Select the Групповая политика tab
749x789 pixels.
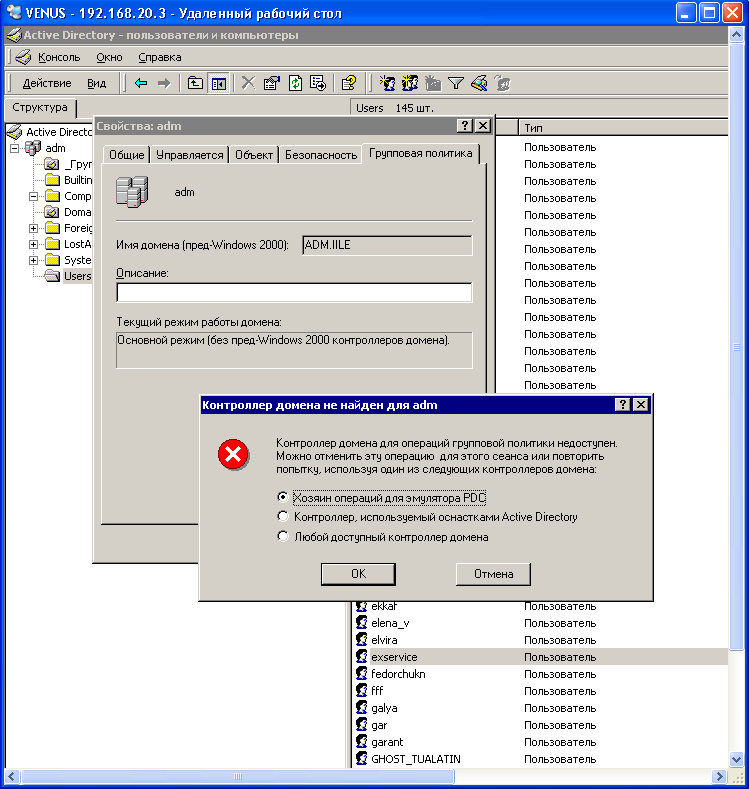coord(421,153)
